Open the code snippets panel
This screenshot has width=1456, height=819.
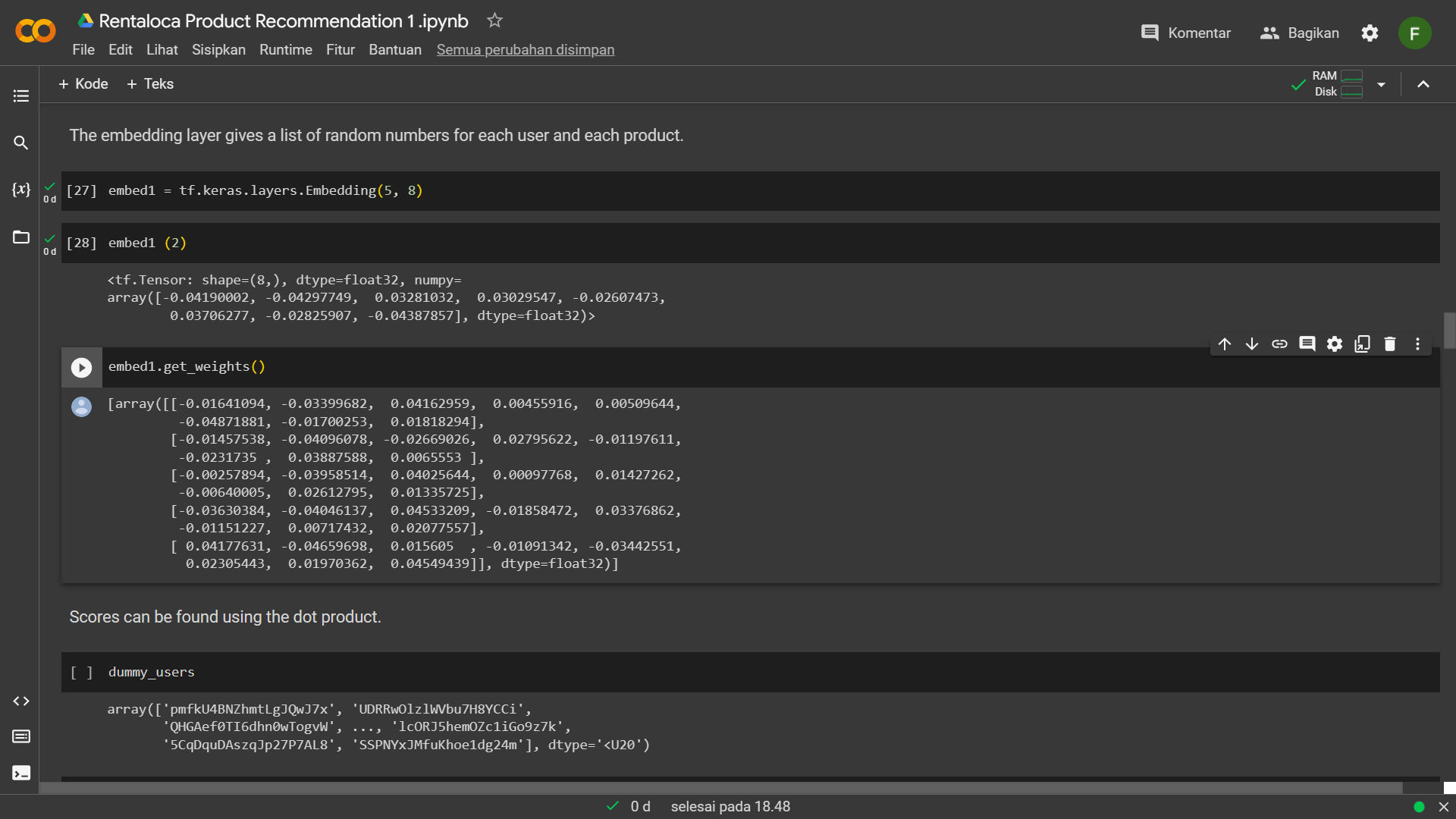click(20, 701)
